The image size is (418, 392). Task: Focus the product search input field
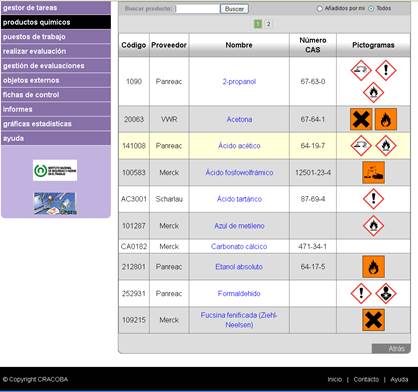click(x=198, y=9)
